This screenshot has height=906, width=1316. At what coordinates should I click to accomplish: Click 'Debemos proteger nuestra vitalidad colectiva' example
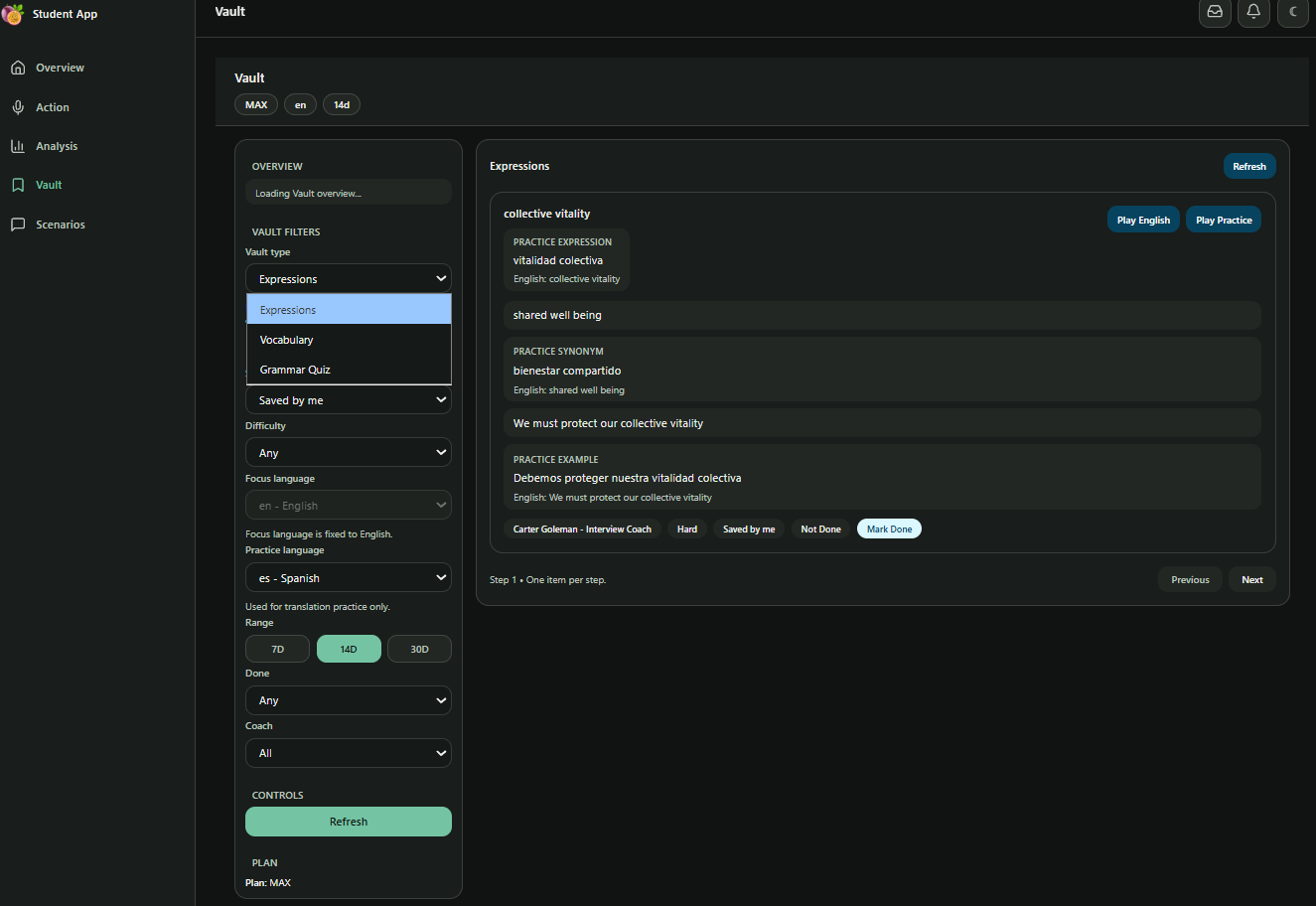click(x=627, y=478)
